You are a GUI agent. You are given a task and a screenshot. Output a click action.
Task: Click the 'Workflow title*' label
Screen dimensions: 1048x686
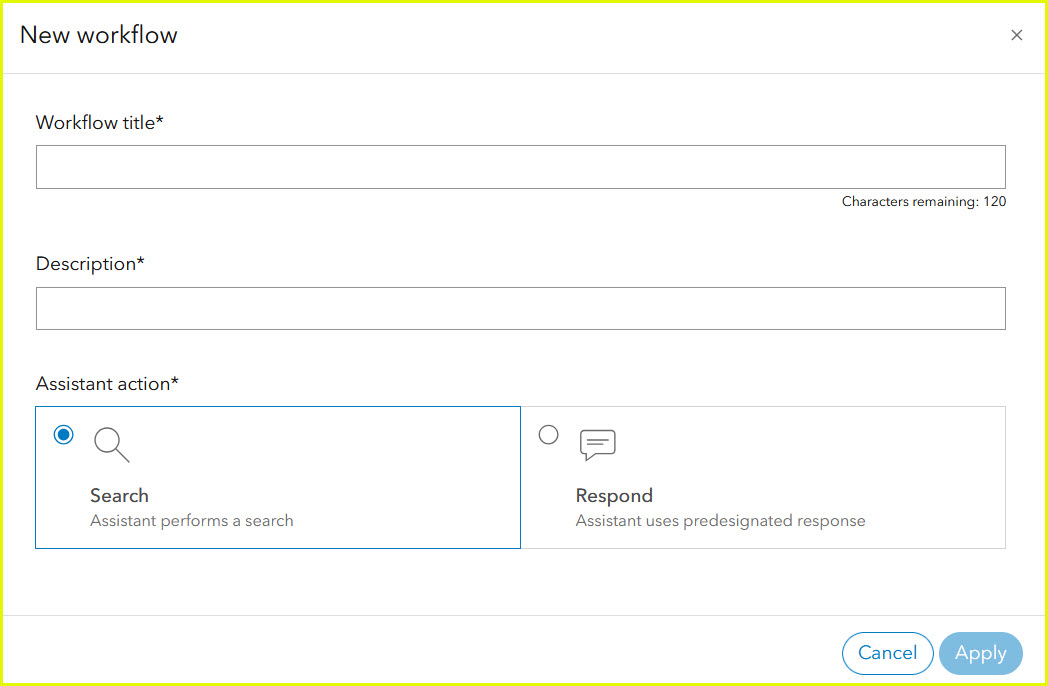coord(99,123)
